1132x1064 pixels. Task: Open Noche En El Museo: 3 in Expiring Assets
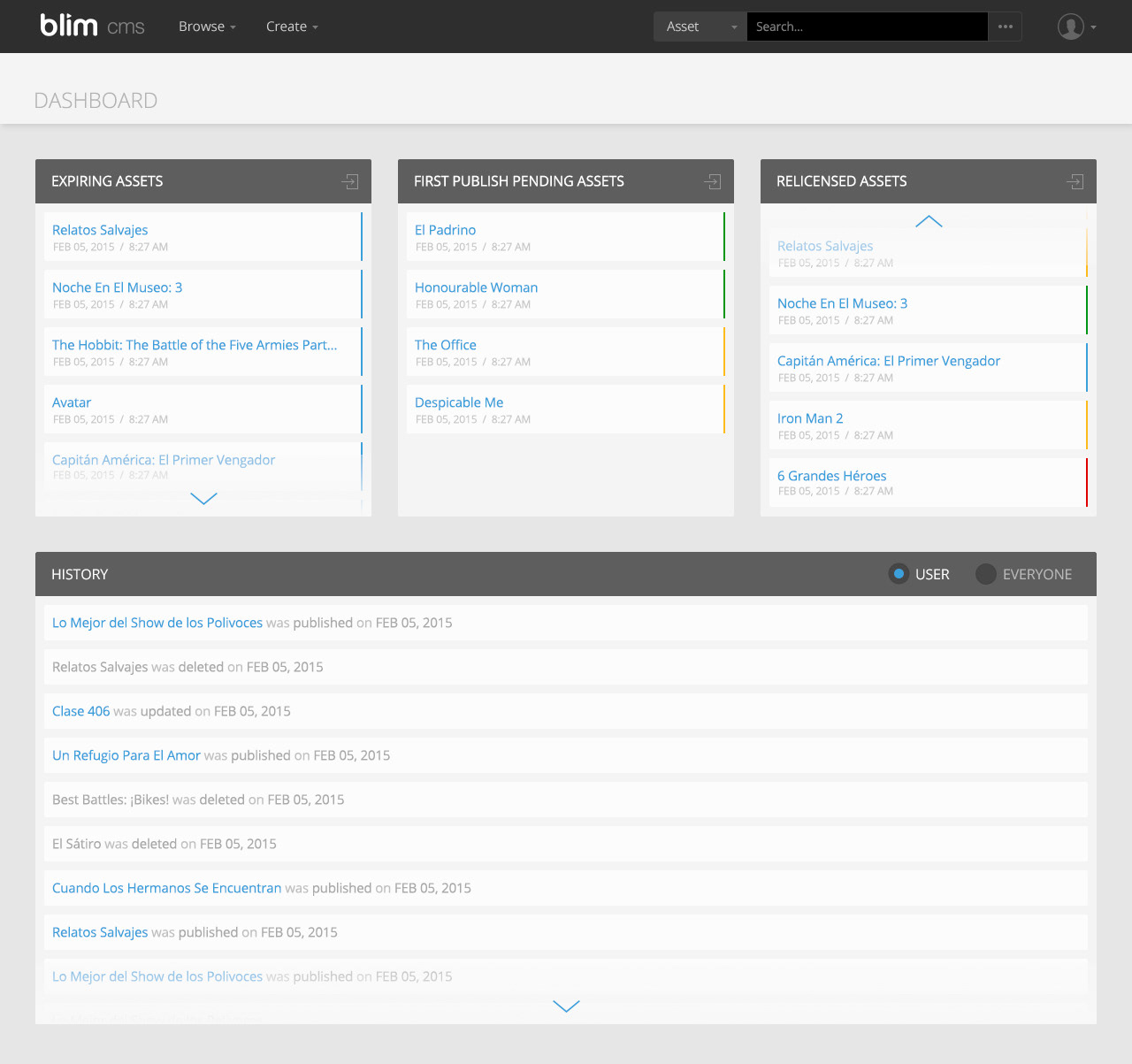tap(118, 287)
